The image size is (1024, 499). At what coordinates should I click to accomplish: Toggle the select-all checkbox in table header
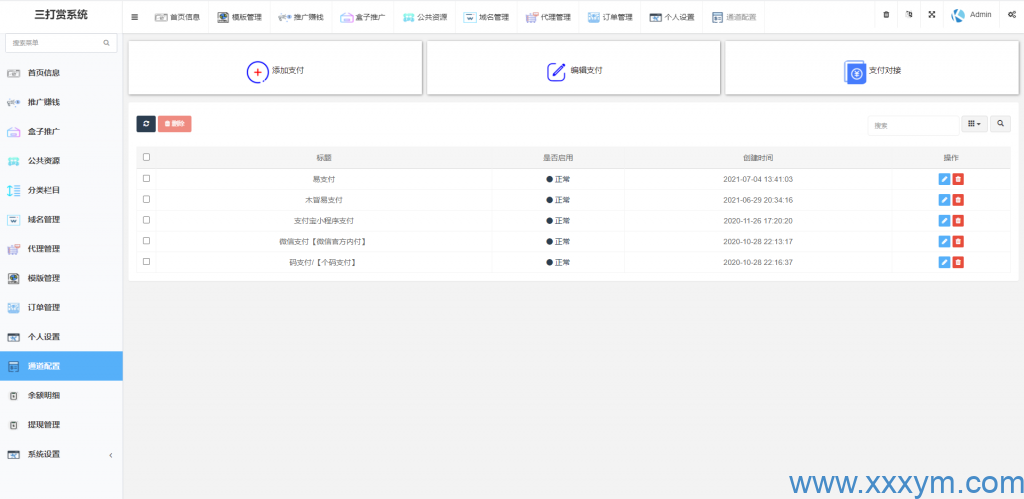click(147, 157)
